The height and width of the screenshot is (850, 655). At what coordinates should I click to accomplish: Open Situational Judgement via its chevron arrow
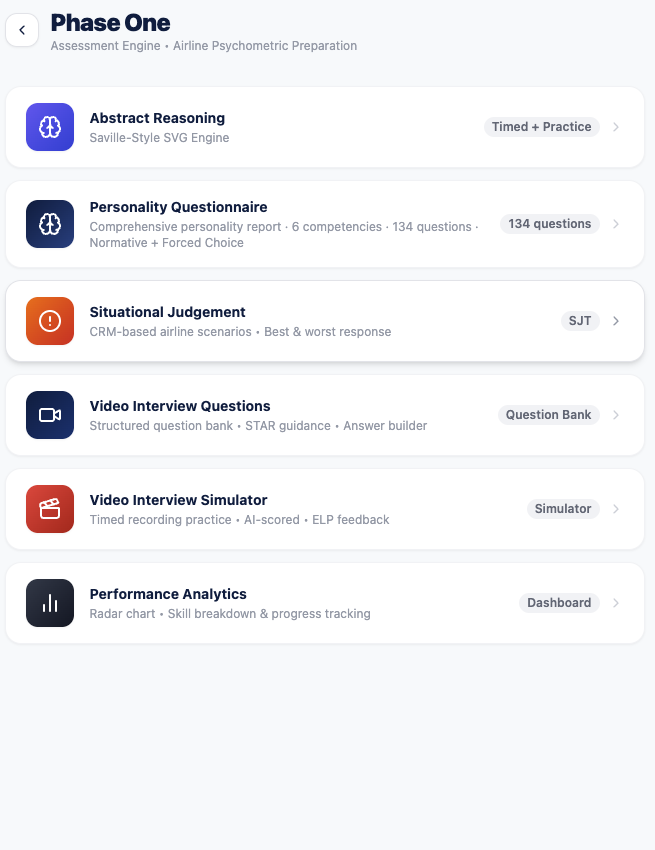click(616, 321)
